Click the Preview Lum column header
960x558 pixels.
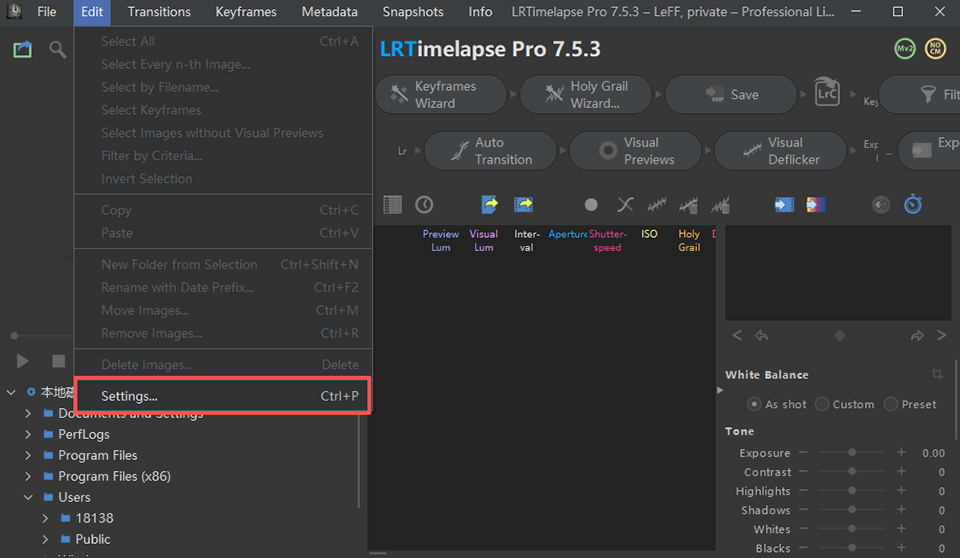click(441, 241)
